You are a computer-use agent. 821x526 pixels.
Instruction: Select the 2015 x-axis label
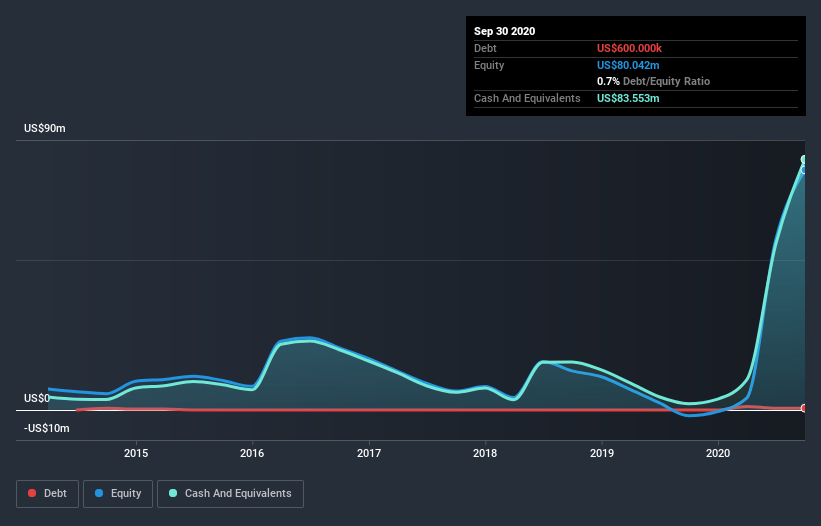coord(136,453)
